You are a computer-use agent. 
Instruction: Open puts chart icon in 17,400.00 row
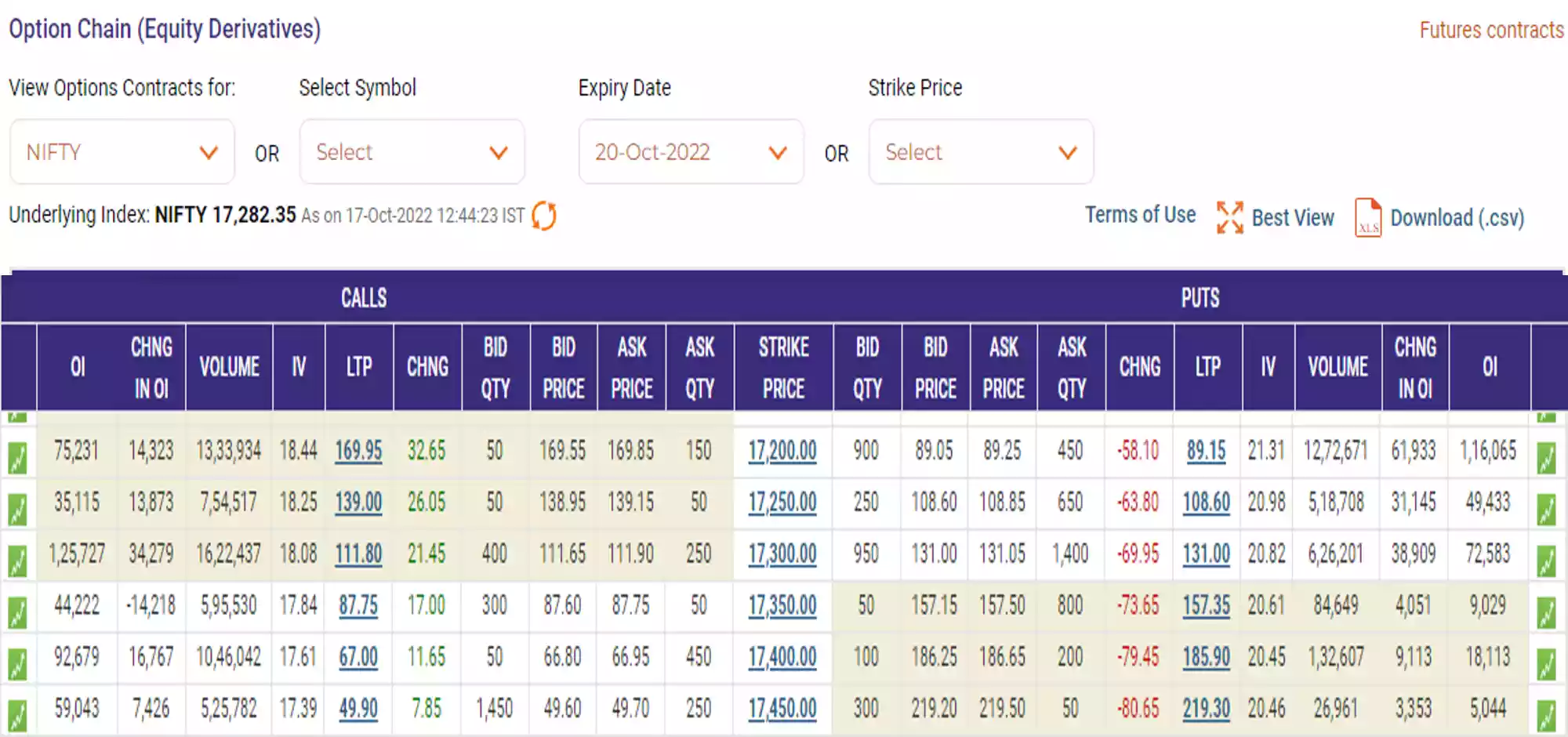tap(1546, 665)
